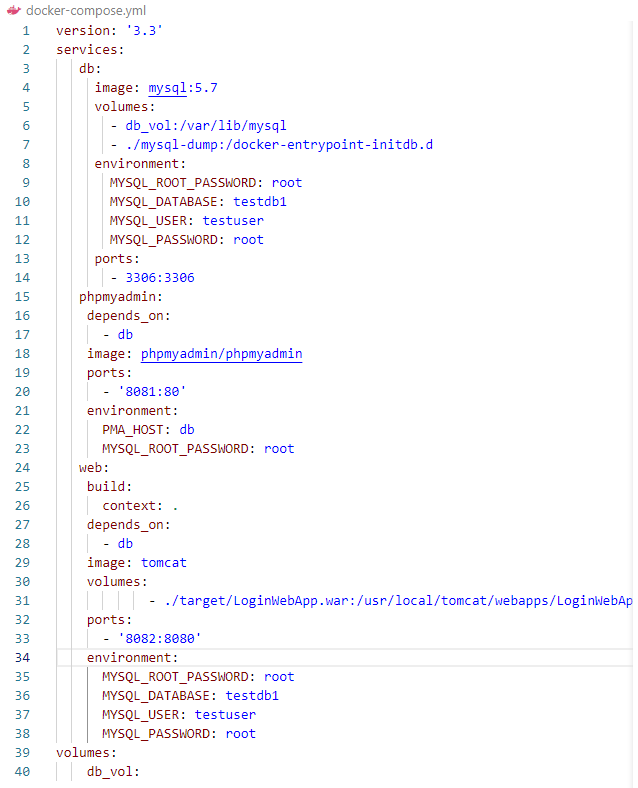Click the web service key
Viewport: 638px width, 788px height.
click(90, 468)
